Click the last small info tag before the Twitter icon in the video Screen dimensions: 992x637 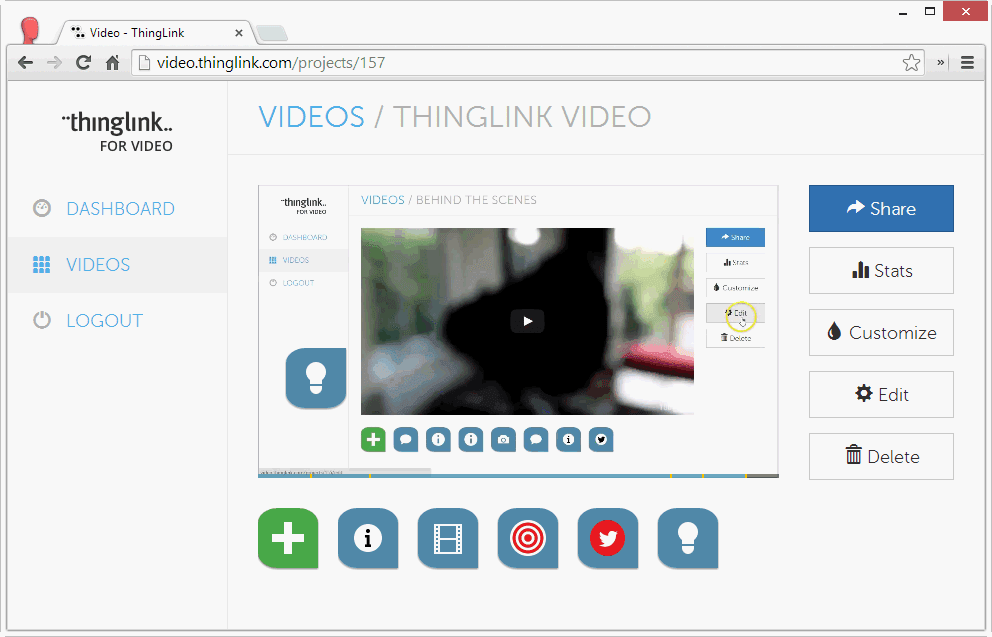pyautogui.click(x=568, y=440)
